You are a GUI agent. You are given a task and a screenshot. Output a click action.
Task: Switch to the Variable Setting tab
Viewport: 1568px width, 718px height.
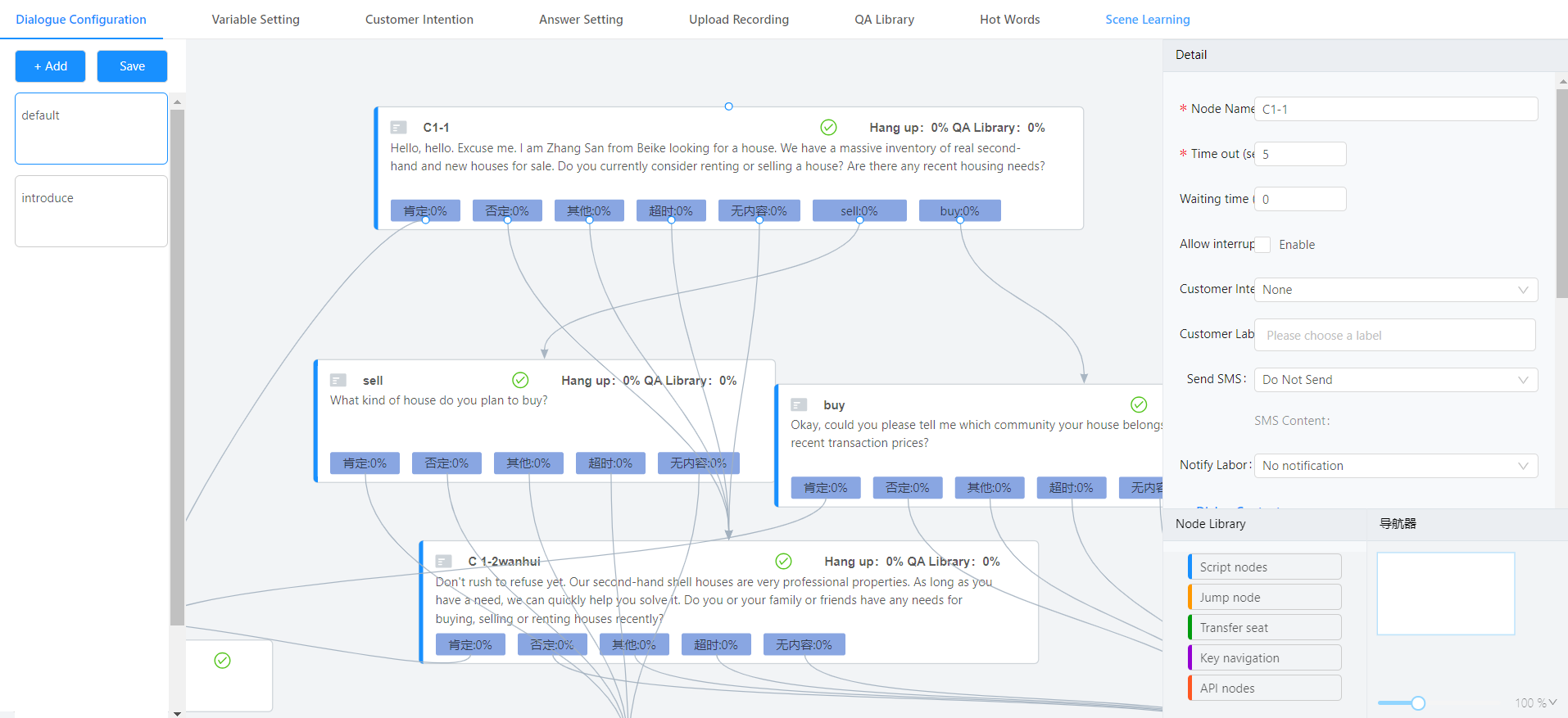[x=256, y=20]
